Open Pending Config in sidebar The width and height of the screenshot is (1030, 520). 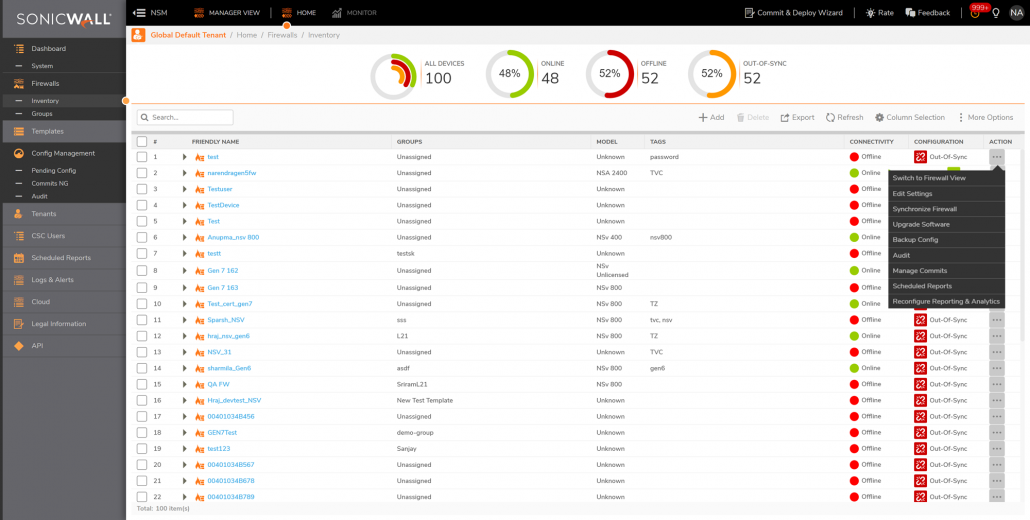point(54,171)
